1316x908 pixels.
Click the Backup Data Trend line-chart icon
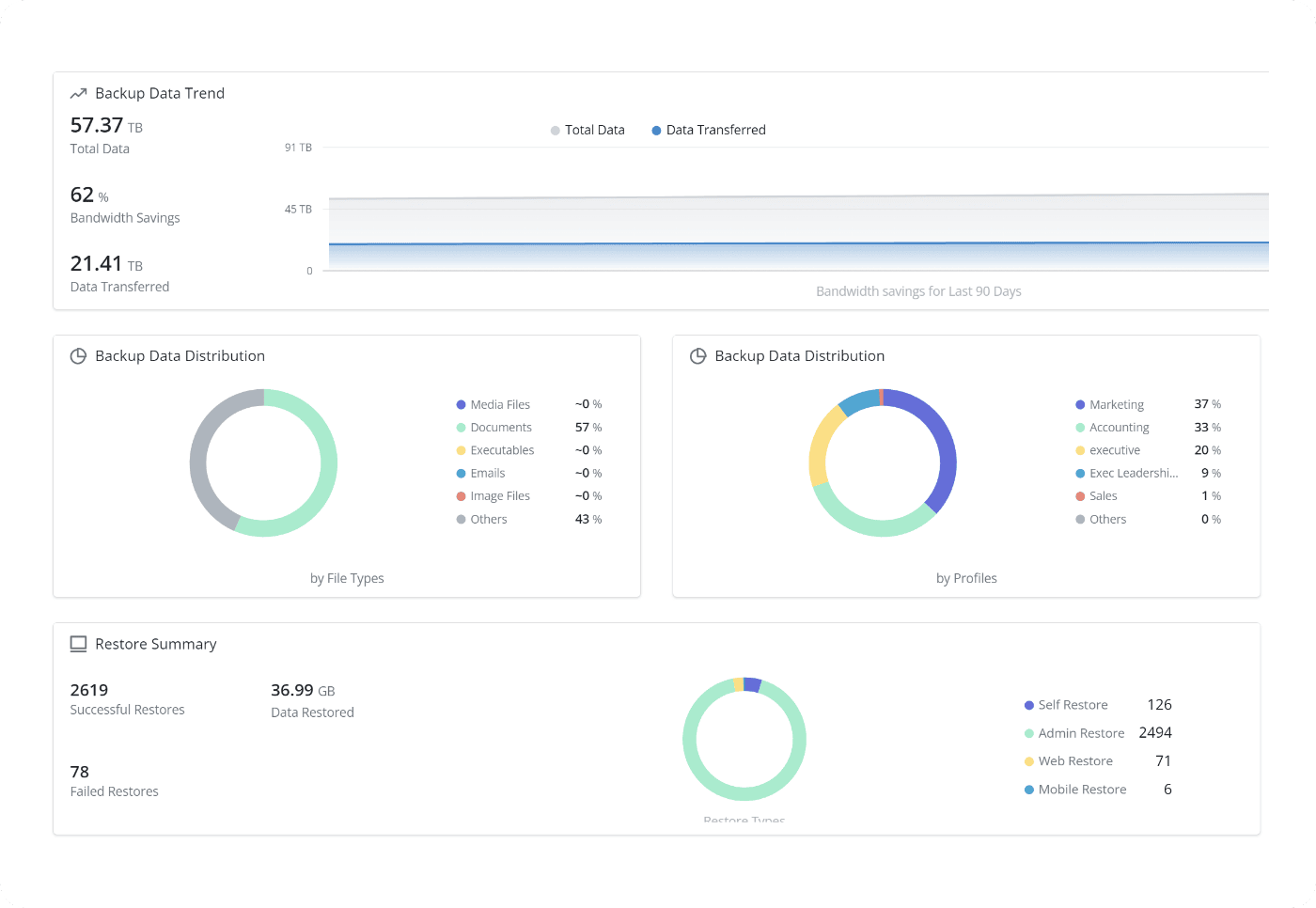(x=79, y=93)
